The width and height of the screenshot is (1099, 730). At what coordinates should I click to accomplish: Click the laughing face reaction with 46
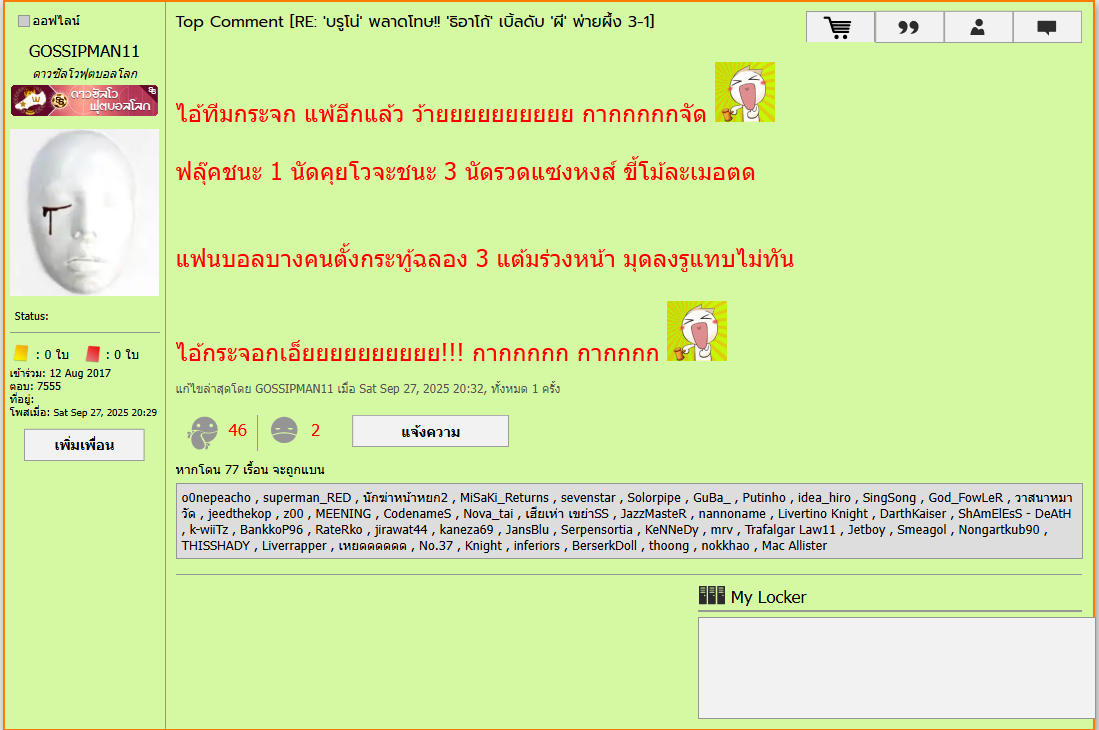tap(202, 431)
